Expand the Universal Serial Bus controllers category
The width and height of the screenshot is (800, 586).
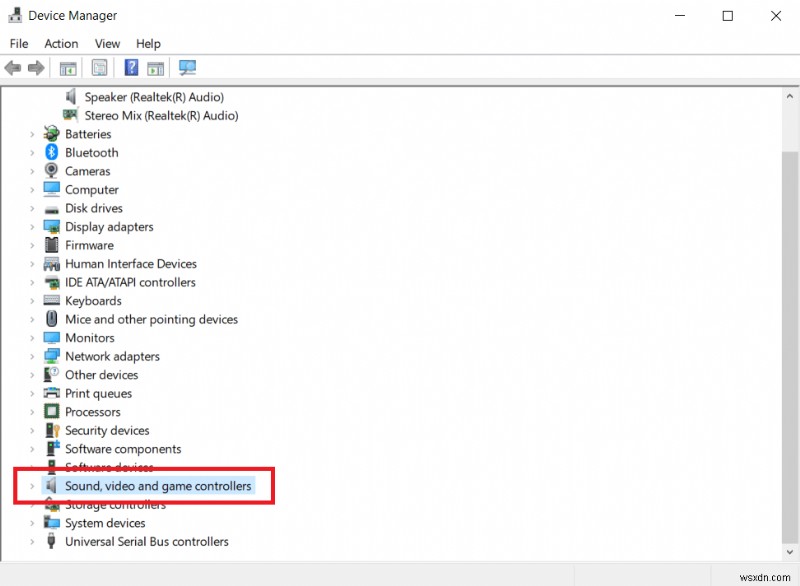[x=31, y=541]
